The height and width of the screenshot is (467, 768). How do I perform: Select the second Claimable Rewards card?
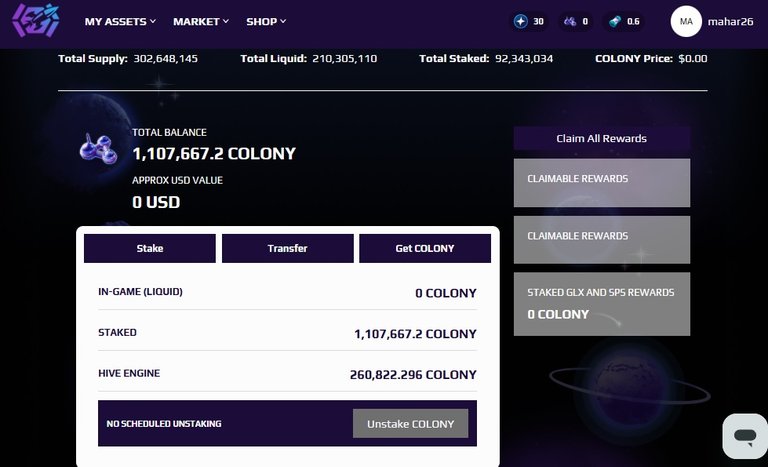tap(602, 240)
